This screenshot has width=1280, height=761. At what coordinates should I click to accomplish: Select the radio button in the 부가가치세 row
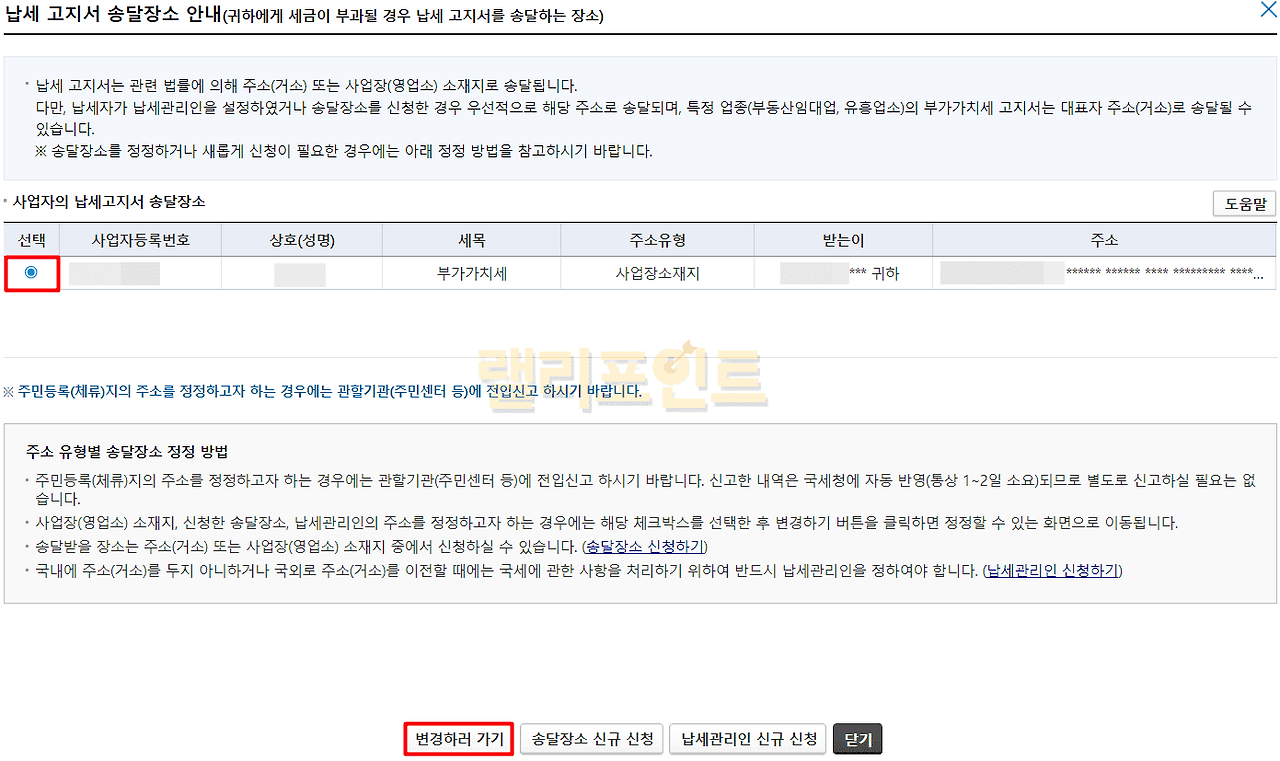pyautogui.click(x=31, y=272)
